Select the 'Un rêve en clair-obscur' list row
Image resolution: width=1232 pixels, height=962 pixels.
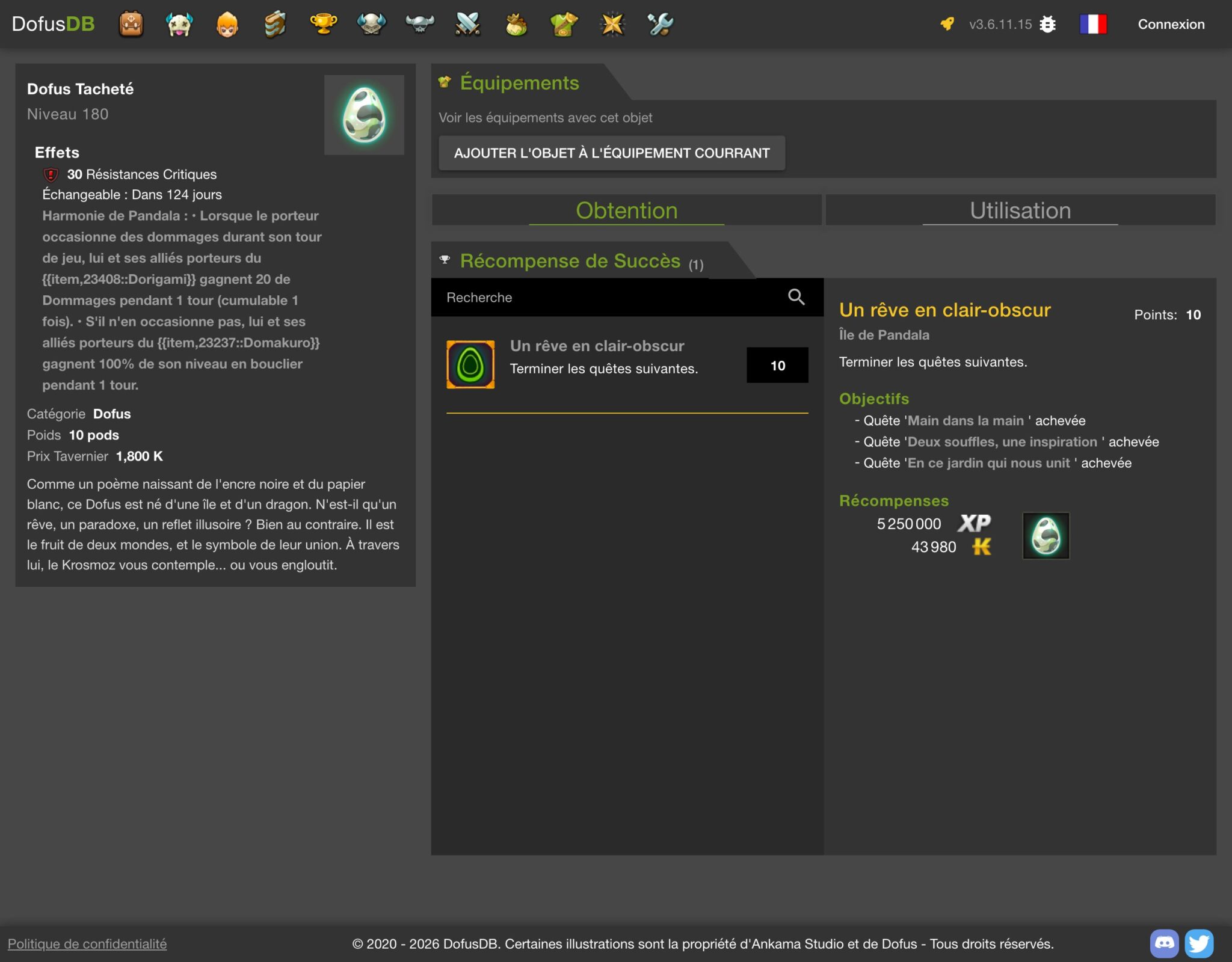[x=627, y=364]
